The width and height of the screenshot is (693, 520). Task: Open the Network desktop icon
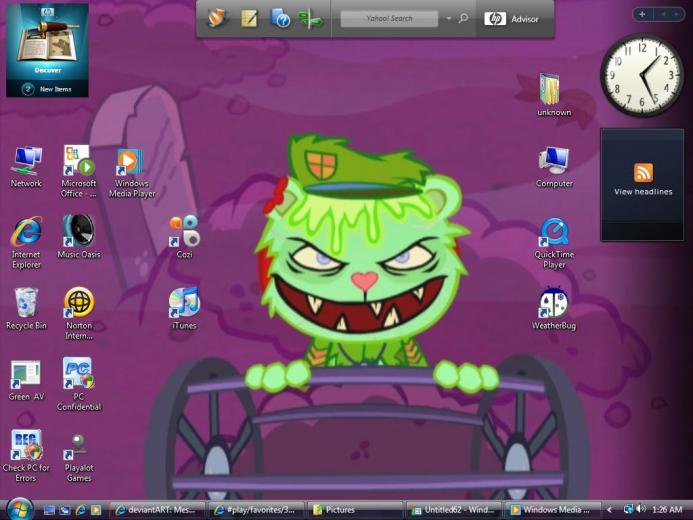coord(27,167)
